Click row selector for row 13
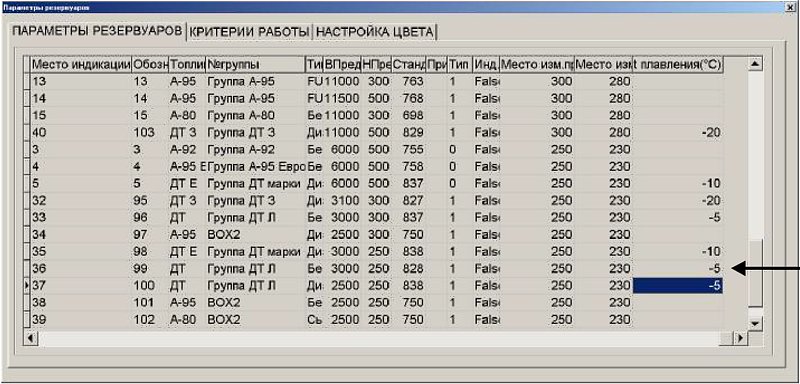The width and height of the screenshot is (800, 384). [28, 81]
